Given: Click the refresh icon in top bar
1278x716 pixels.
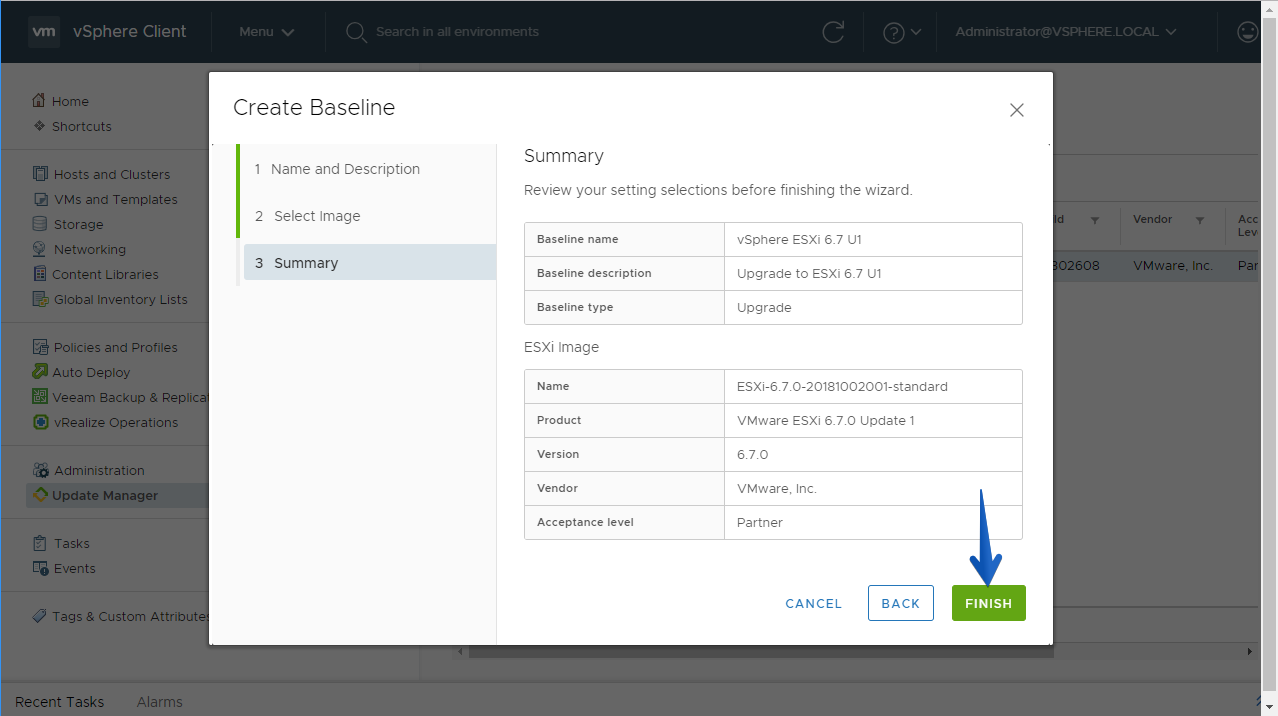Looking at the screenshot, I should click(x=833, y=32).
